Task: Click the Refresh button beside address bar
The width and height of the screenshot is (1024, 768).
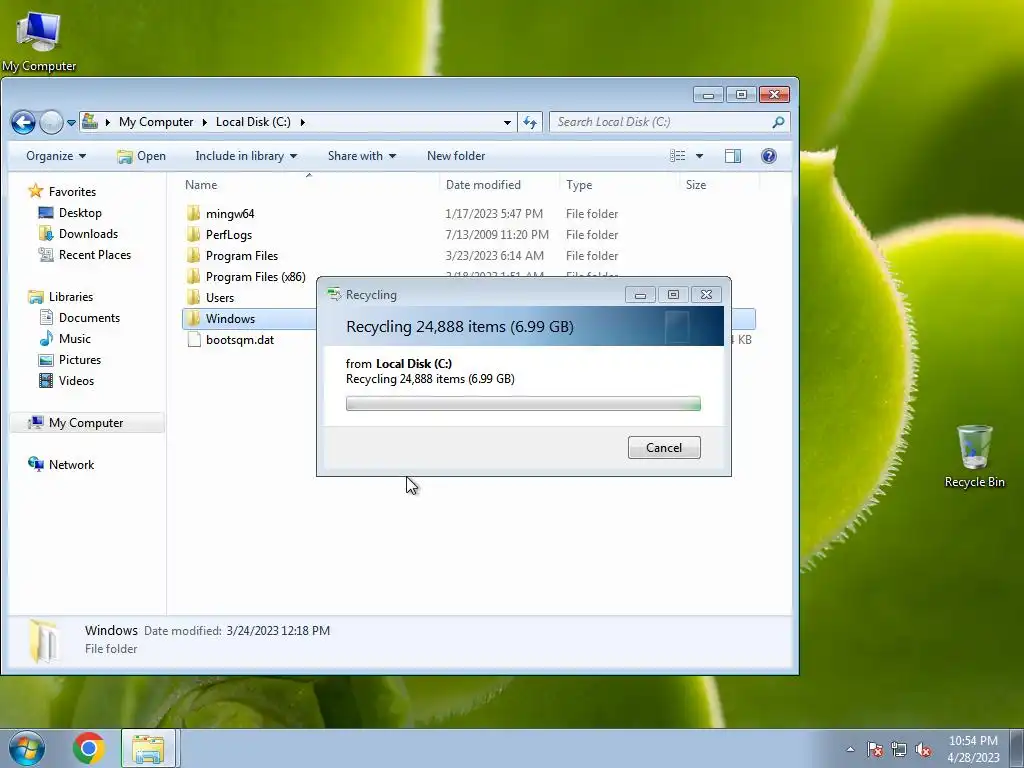Action: [x=530, y=122]
